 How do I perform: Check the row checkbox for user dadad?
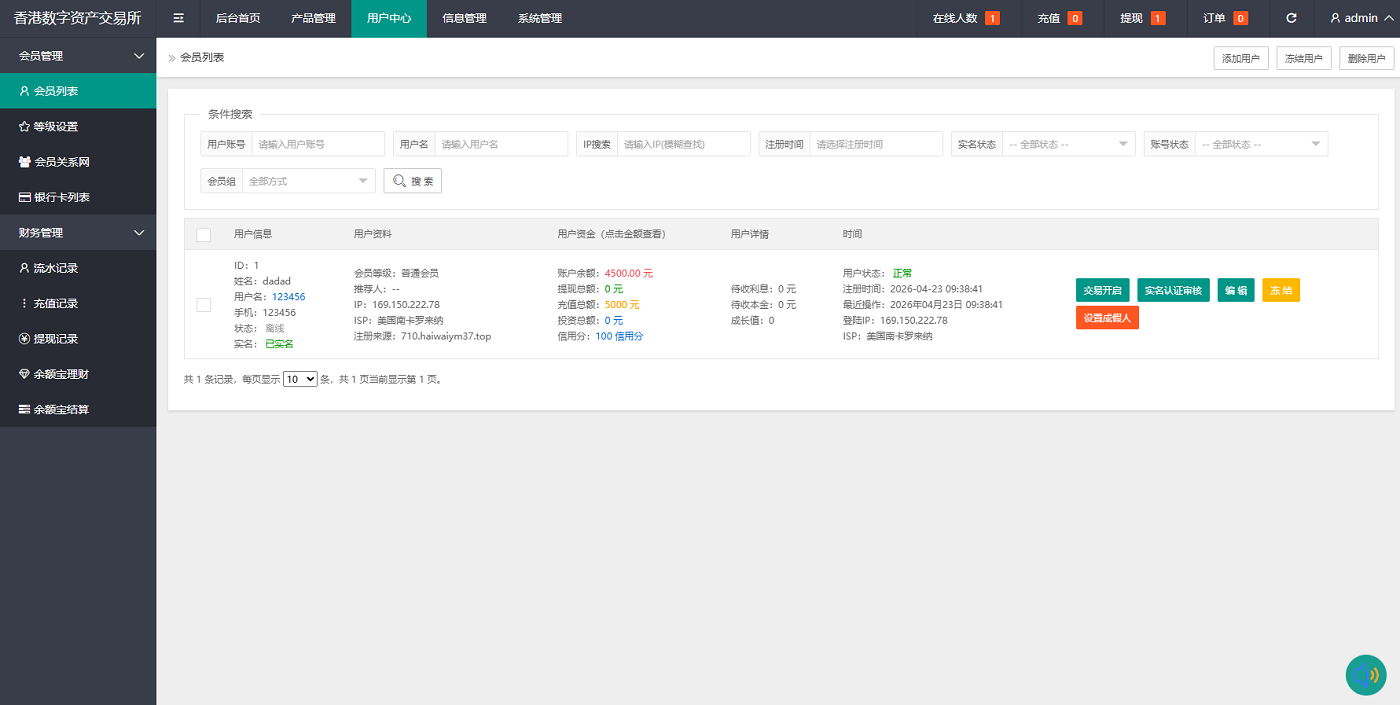[x=204, y=305]
